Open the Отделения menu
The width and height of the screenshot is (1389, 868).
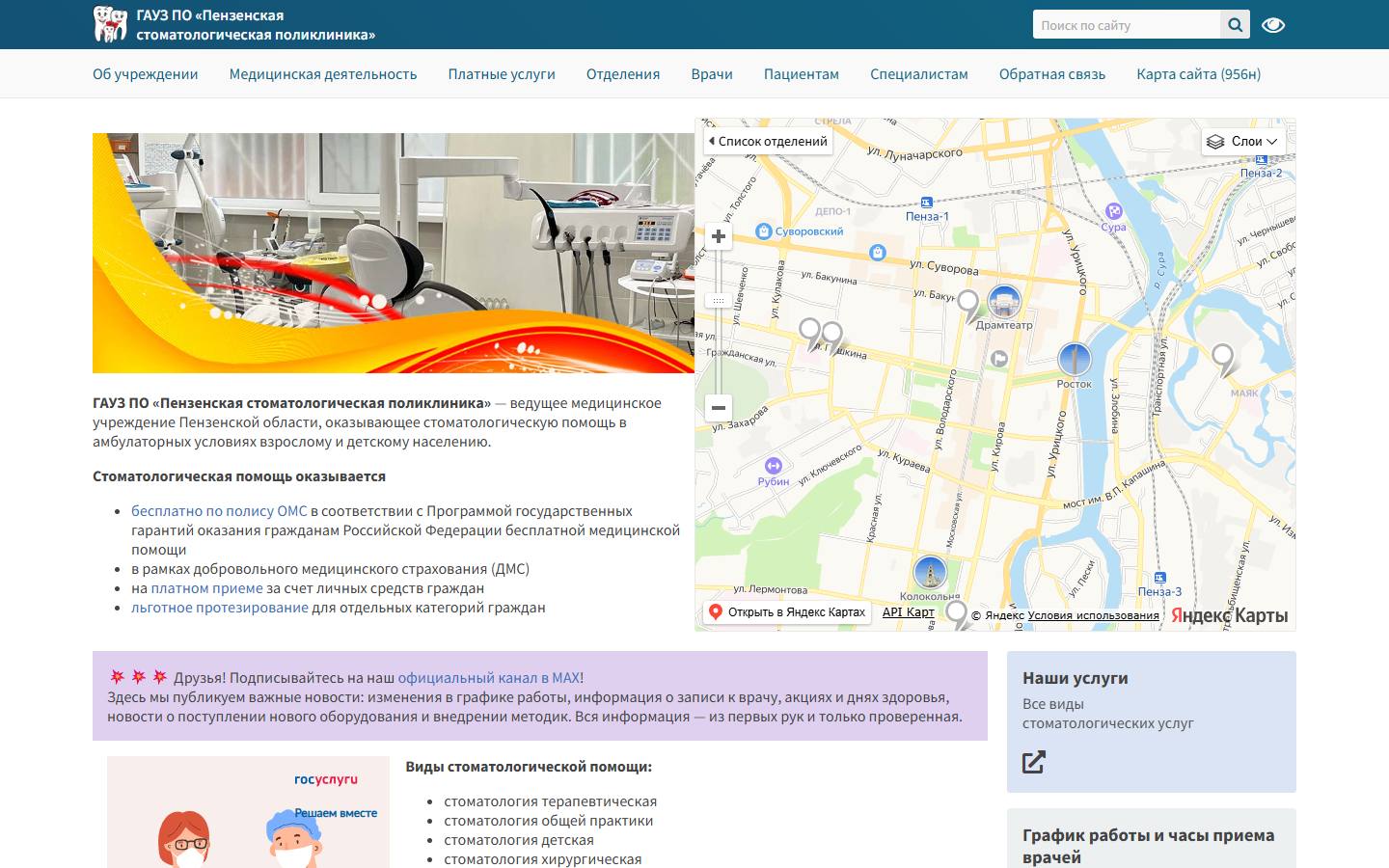pyautogui.click(x=623, y=74)
